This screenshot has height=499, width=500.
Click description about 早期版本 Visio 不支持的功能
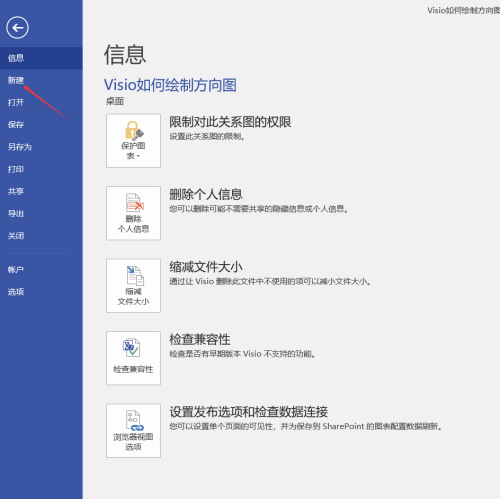242,354
